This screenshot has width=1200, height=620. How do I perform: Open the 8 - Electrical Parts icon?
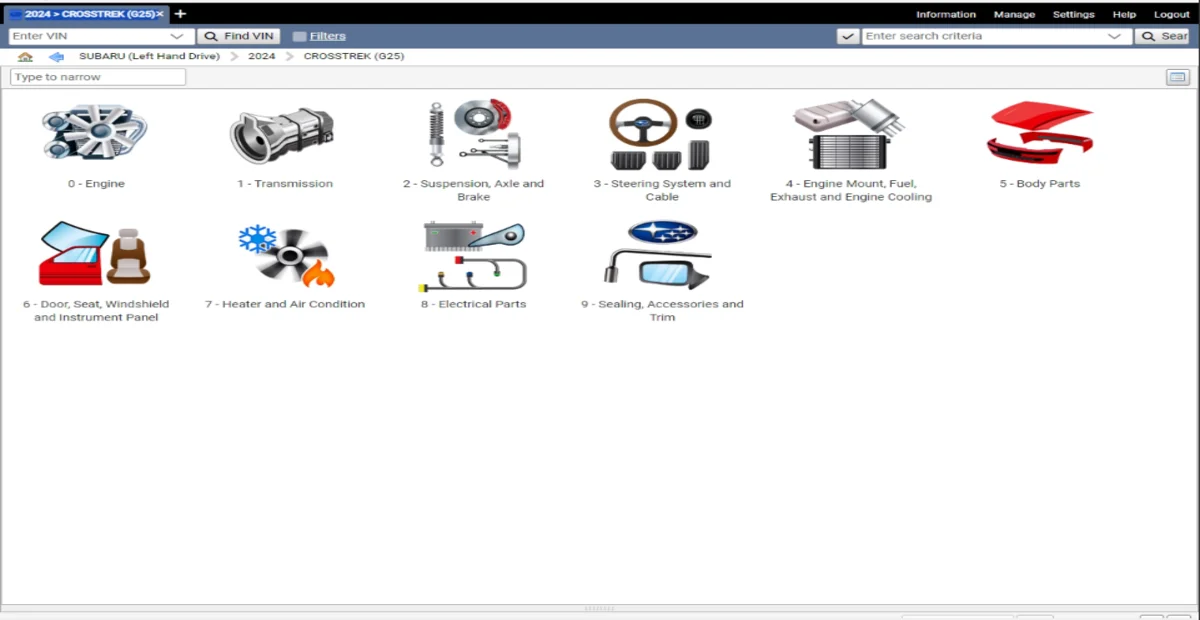(x=474, y=255)
